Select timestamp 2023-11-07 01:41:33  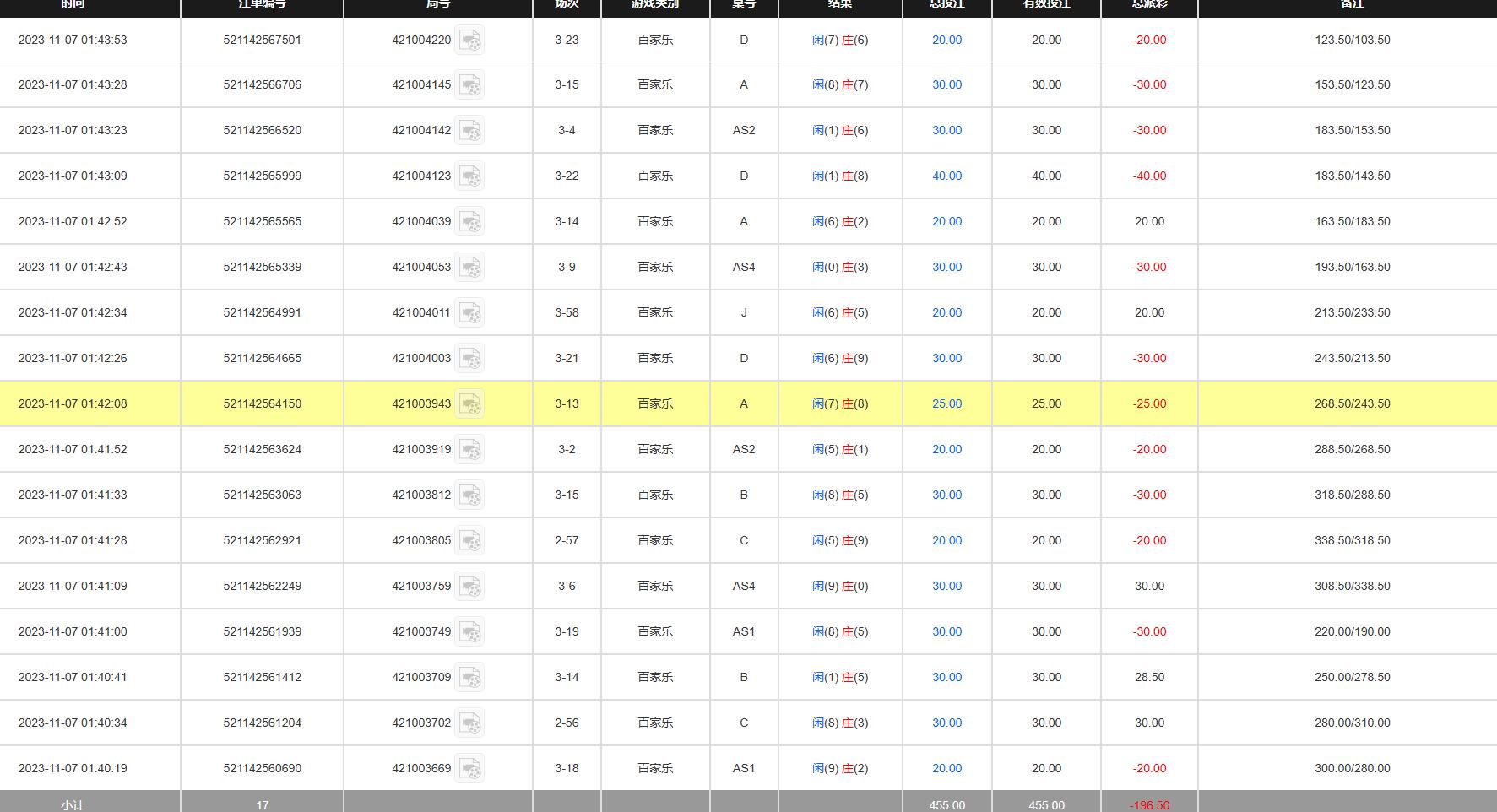coord(73,495)
